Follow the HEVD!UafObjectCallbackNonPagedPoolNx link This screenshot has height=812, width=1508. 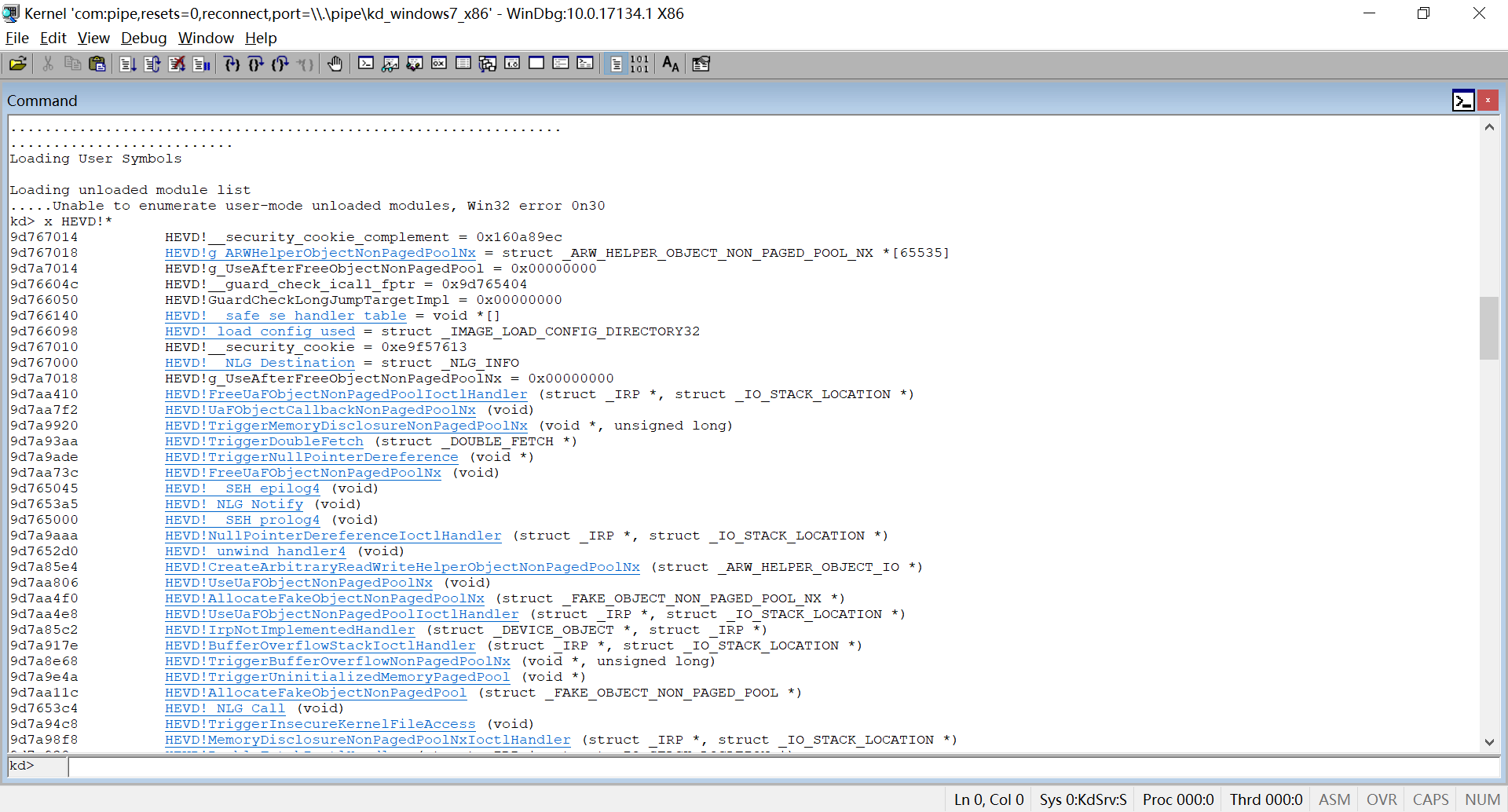[320, 410]
